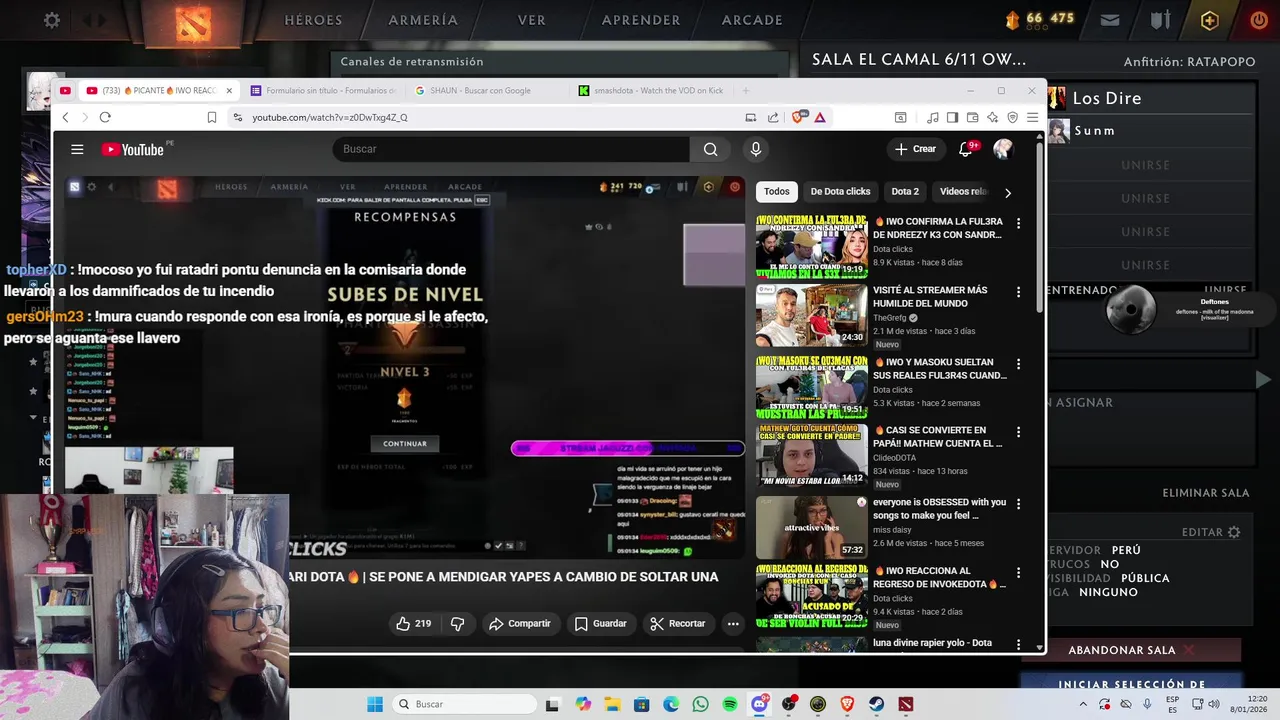The height and width of the screenshot is (720, 1280).
Task: Open options menu for VISITÉ AL STREAMER video
Action: 1018,292
